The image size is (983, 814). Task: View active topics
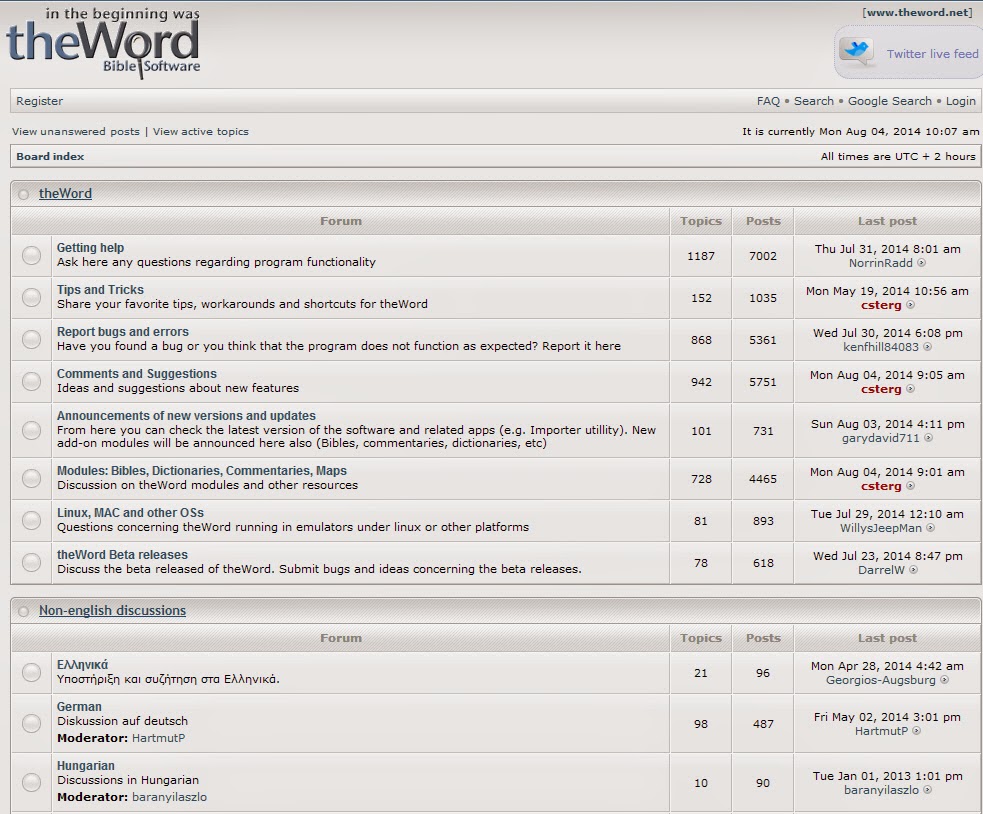pos(201,131)
